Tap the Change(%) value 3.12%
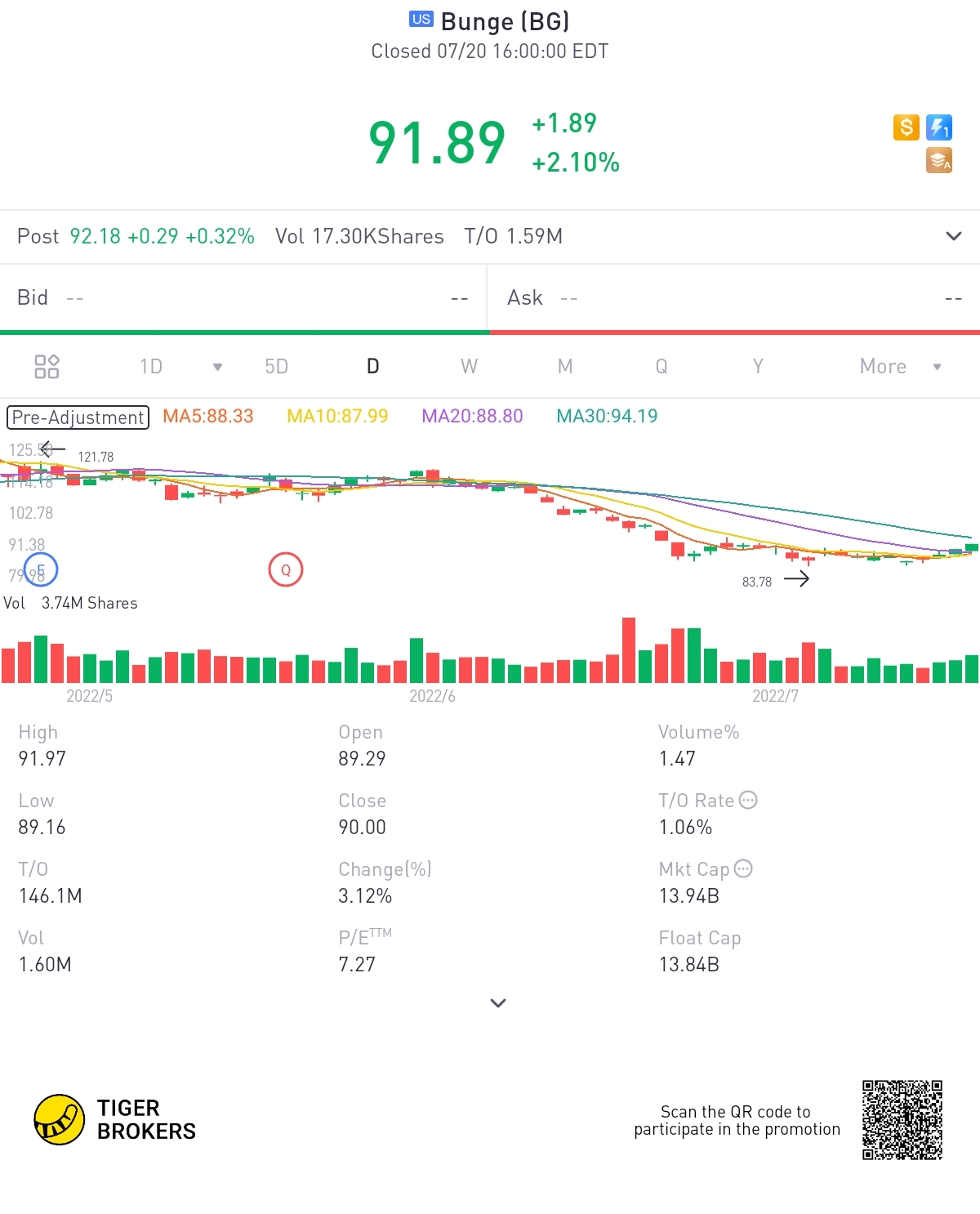The image size is (980, 1214). [x=365, y=895]
